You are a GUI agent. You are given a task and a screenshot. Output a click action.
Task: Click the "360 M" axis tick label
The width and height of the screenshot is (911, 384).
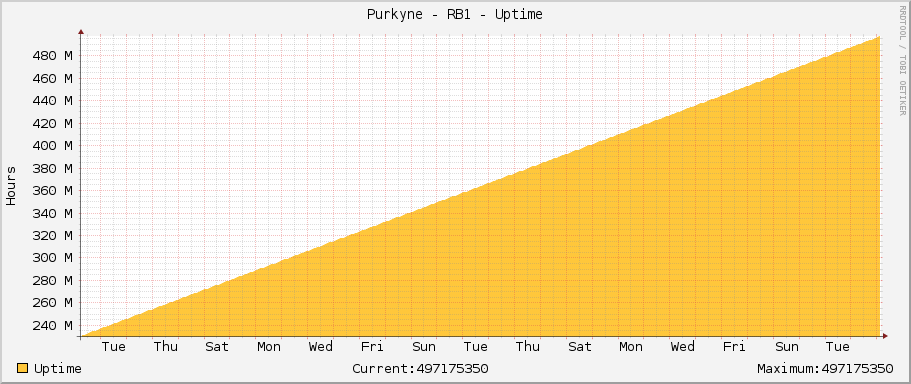(x=52, y=191)
